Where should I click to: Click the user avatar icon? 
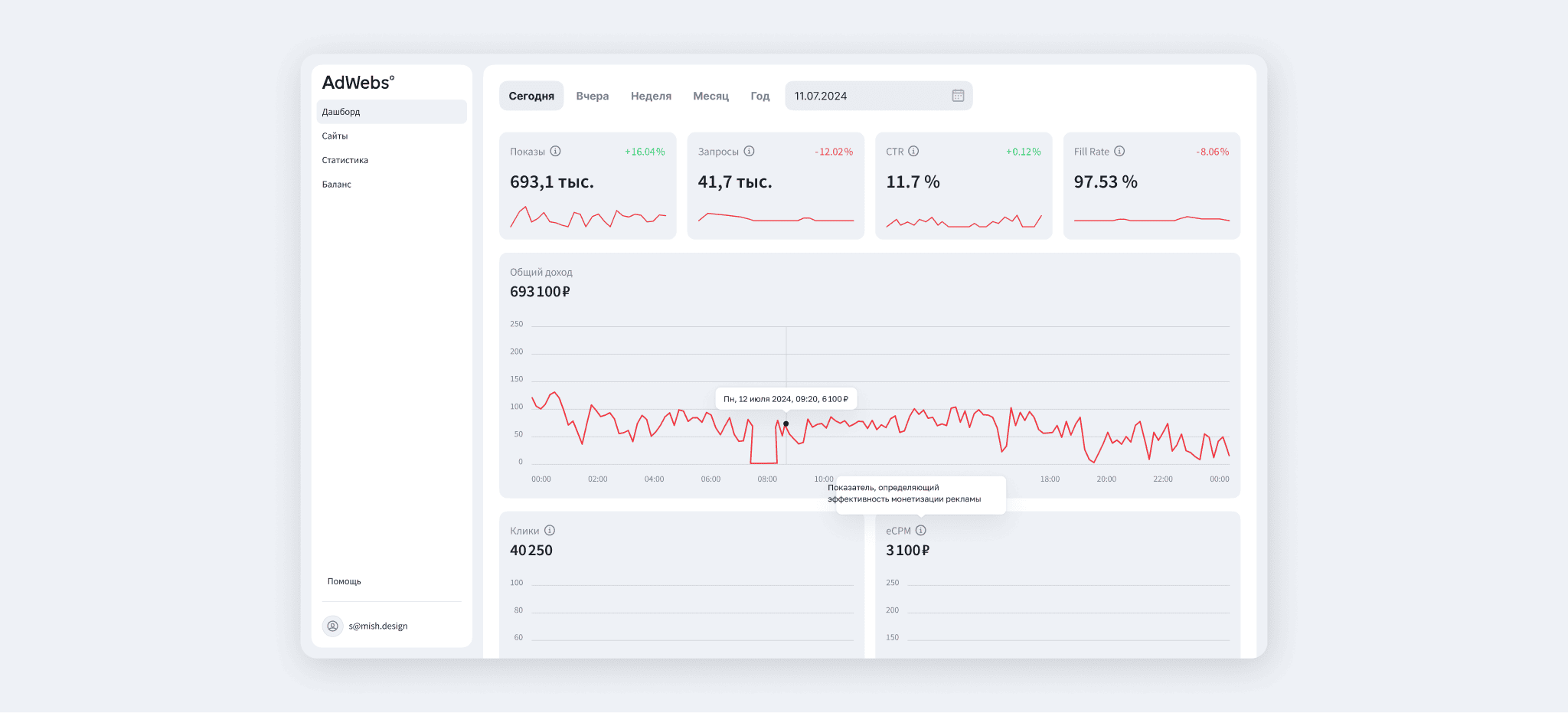(332, 626)
